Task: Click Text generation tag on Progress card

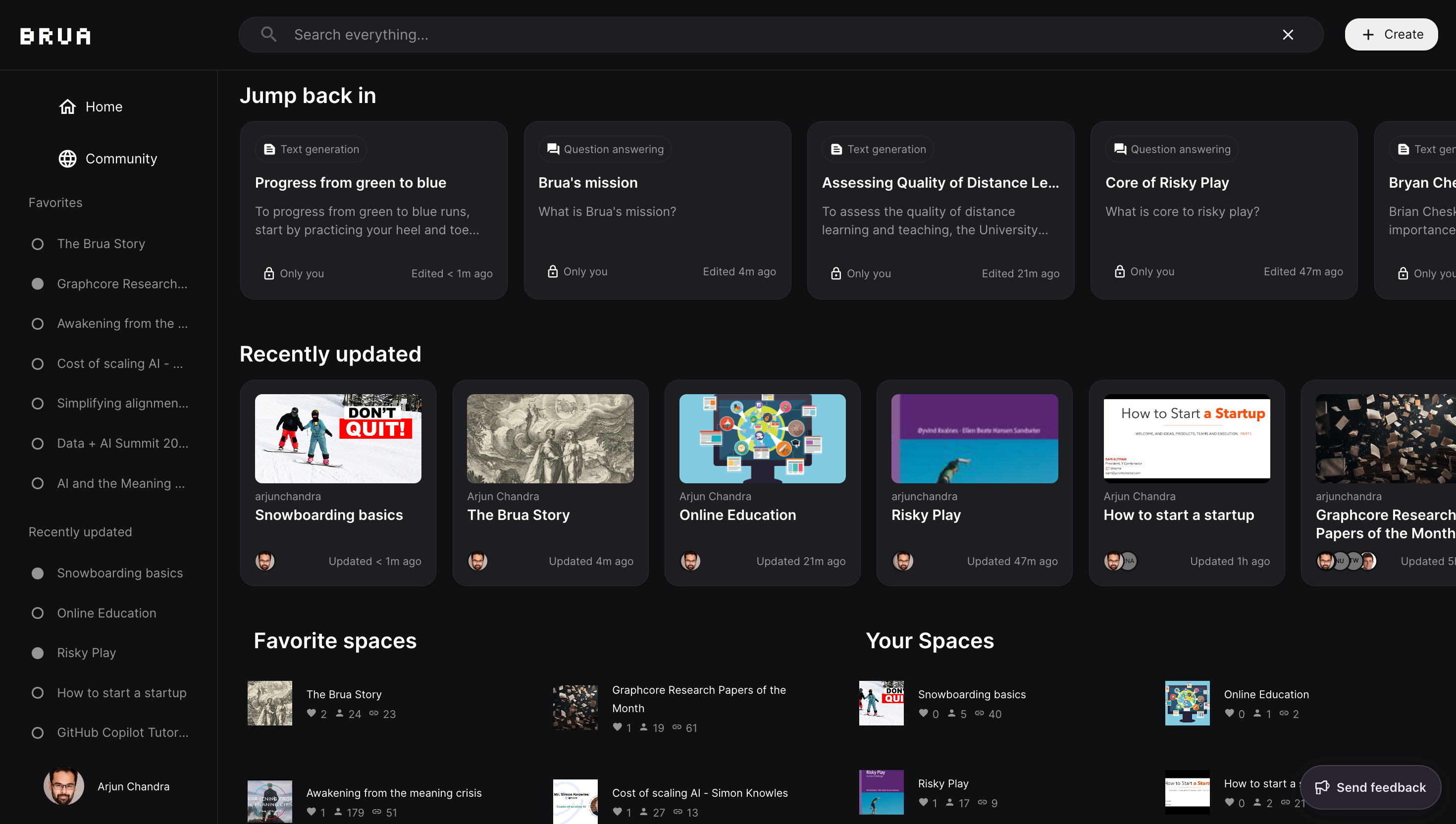Action: pos(311,149)
